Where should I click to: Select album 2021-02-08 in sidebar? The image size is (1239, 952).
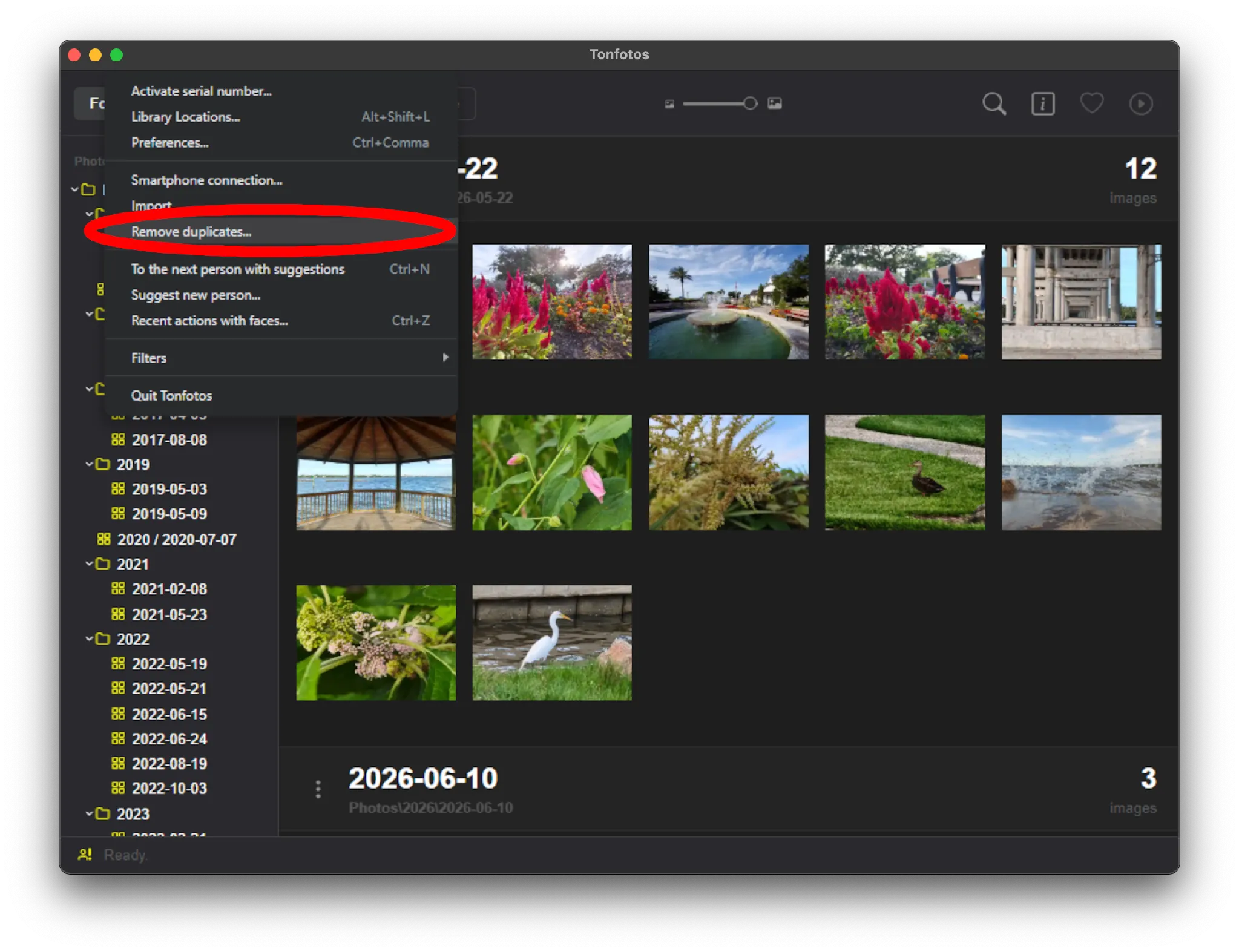[x=169, y=589]
